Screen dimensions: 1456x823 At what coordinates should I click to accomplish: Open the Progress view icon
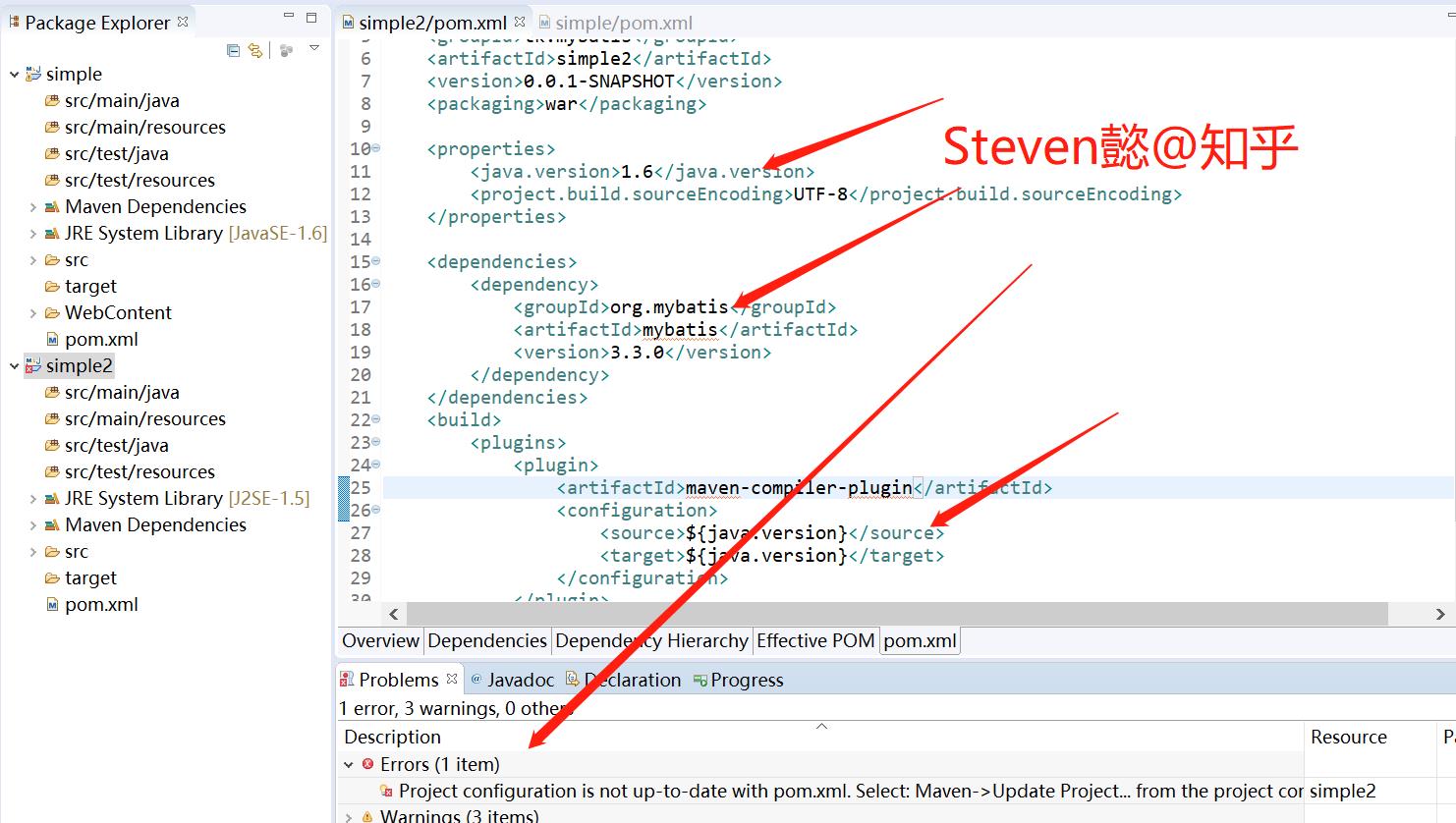click(699, 679)
